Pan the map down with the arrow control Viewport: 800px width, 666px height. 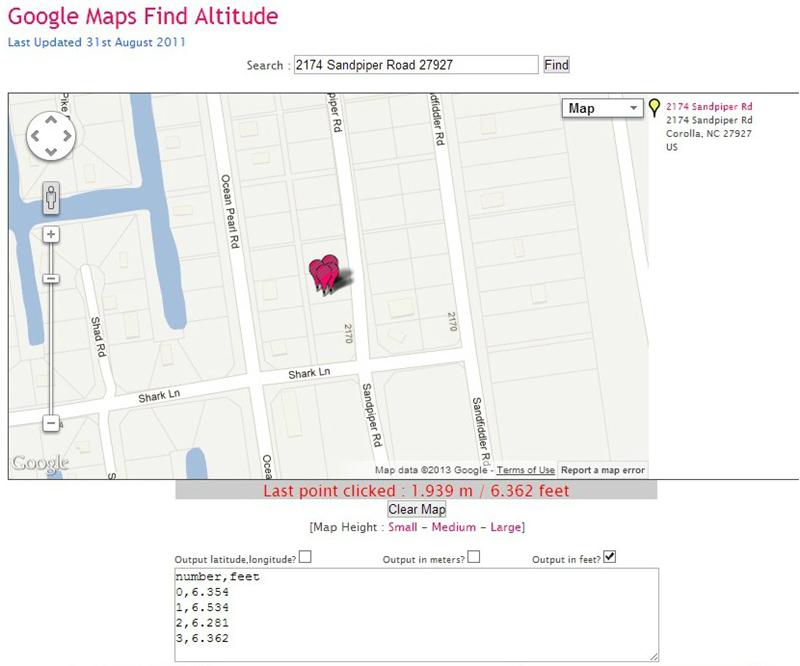pyautogui.click(x=51, y=151)
